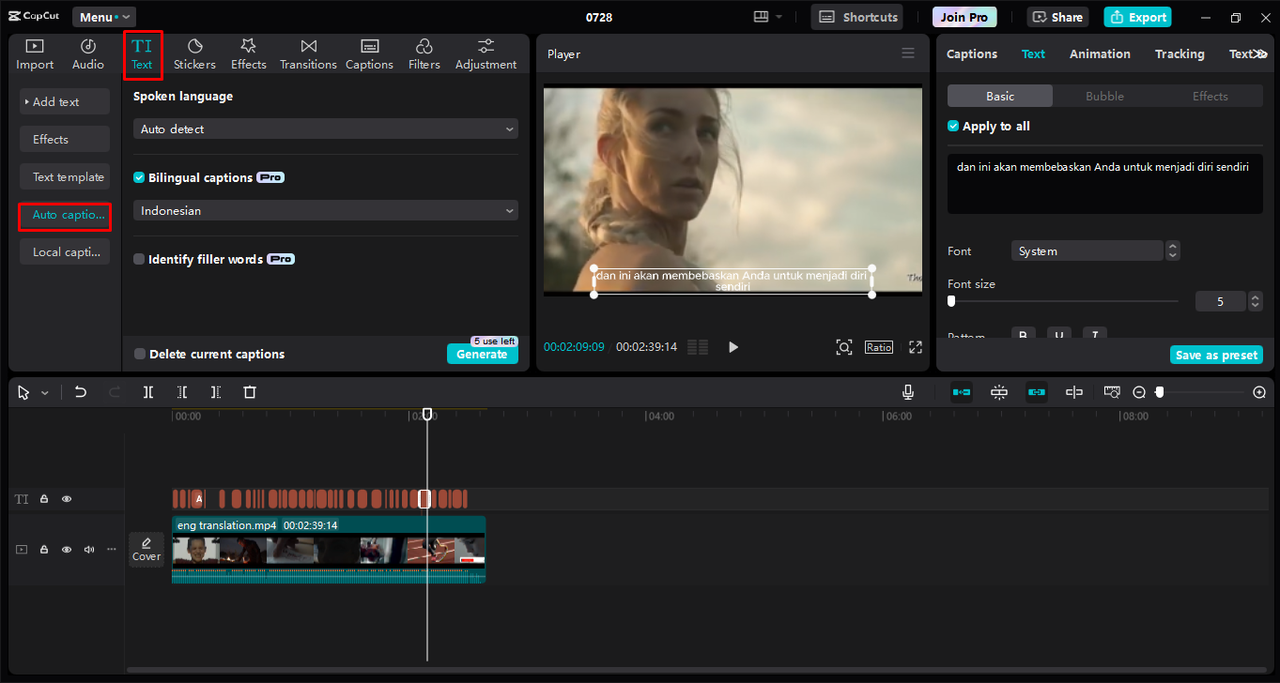This screenshot has height=683, width=1280.
Task: Click the microphone record voiceover icon
Action: [908, 392]
